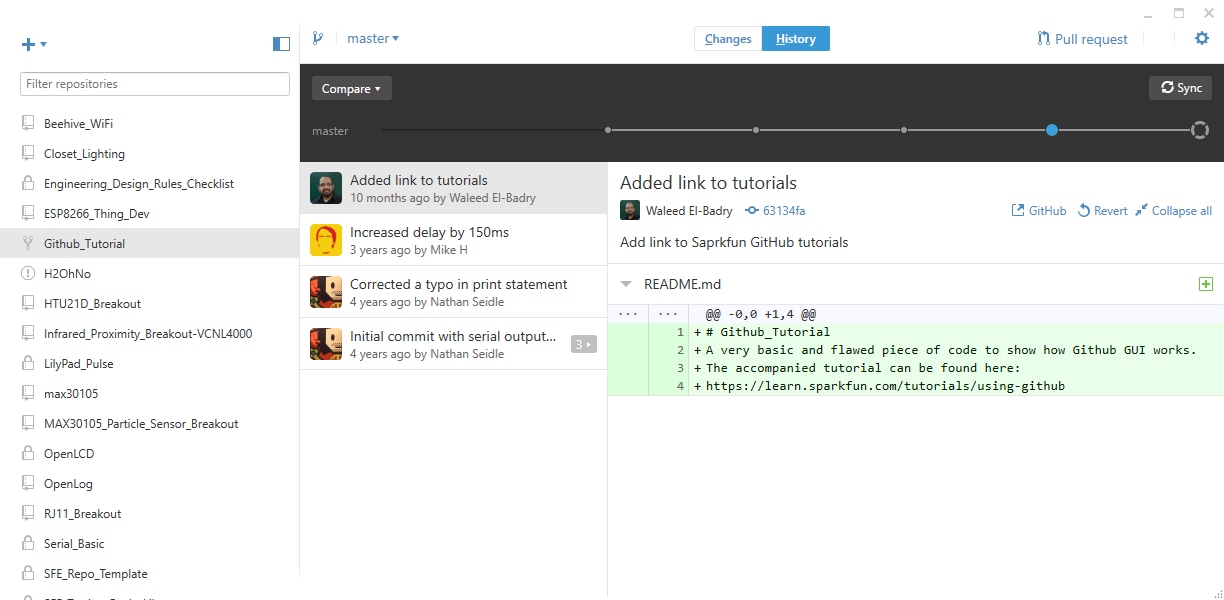1224x600 pixels.
Task: Open the settings gear menu
Action: (1202, 38)
